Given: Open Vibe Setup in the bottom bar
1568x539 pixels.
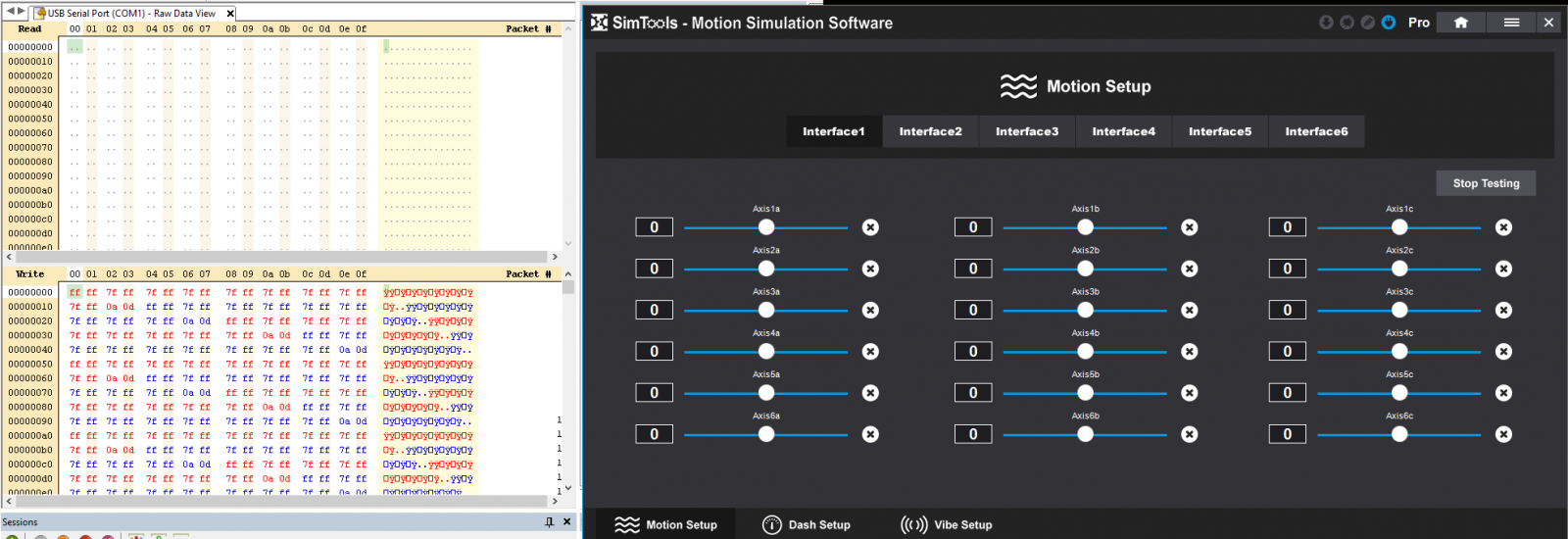Looking at the screenshot, I should click(947, 525).
